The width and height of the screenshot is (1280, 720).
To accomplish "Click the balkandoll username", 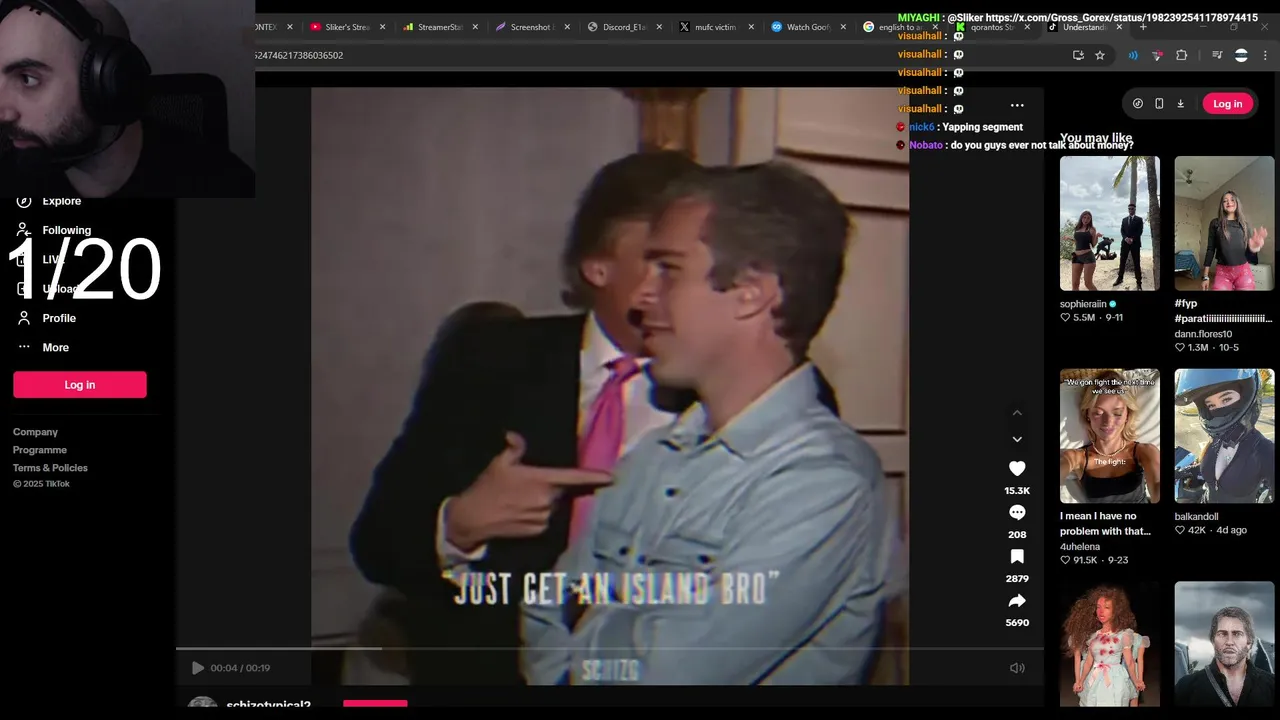I will click(x=1196, y=517).
